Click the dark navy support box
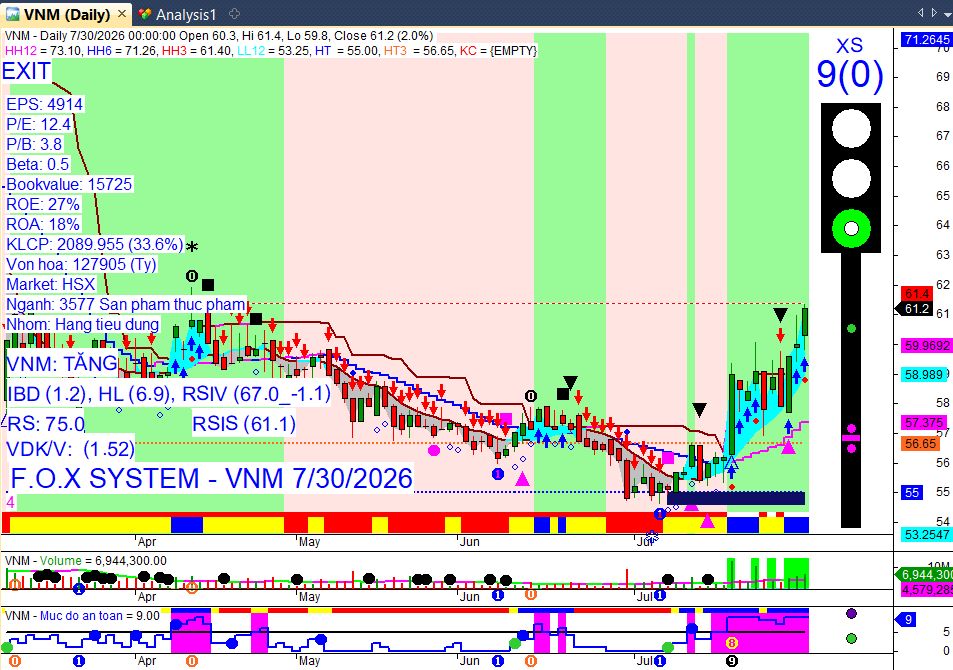953x670 pixels. (x=735, y=498)
